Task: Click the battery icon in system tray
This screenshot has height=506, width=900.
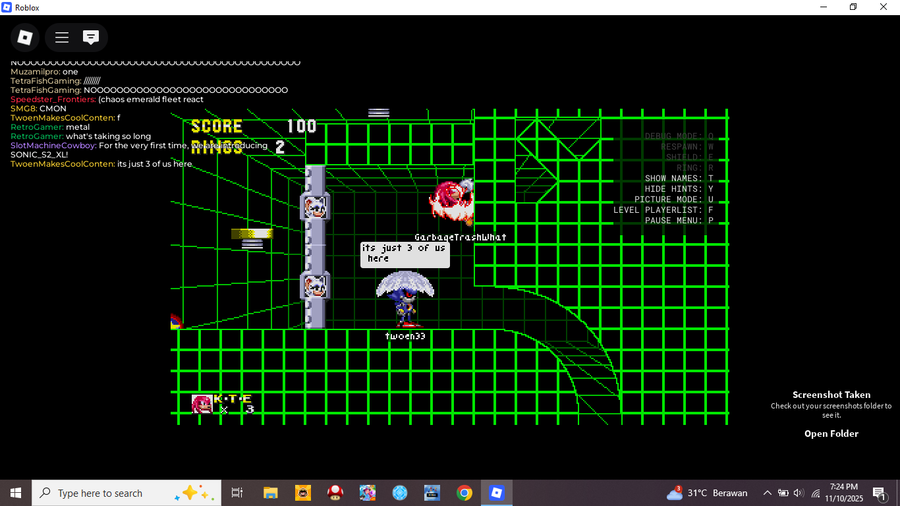Action: point(783,493)
